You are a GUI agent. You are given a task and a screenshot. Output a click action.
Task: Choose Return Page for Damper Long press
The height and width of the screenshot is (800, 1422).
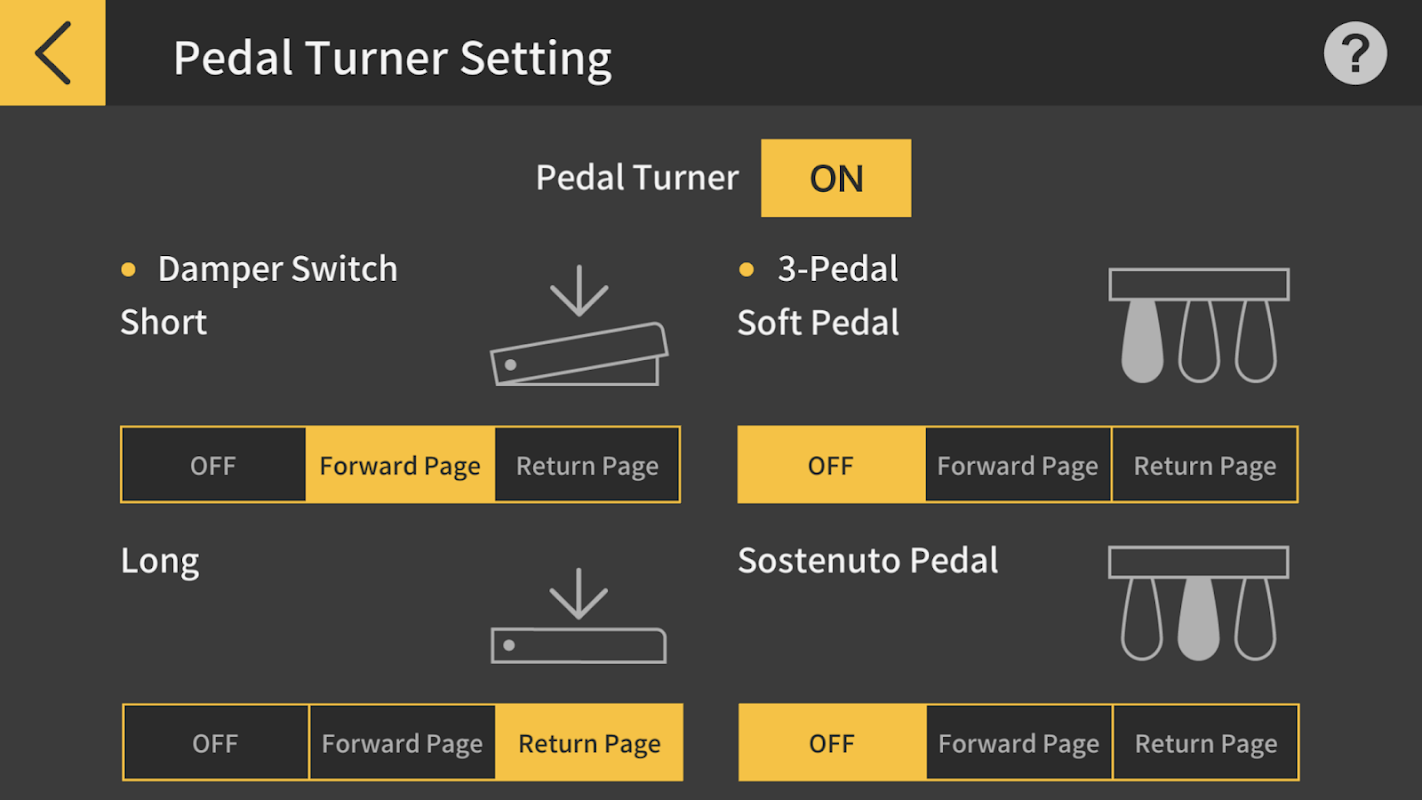[589, 743]
